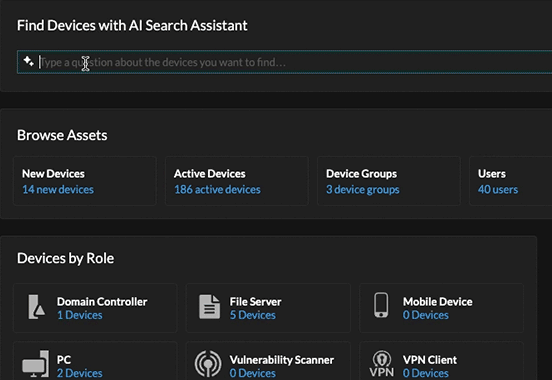This screenshot has height=380, width=552.
Task: View the 1 Devices Domain Controller link
Action: click(80, 315)
